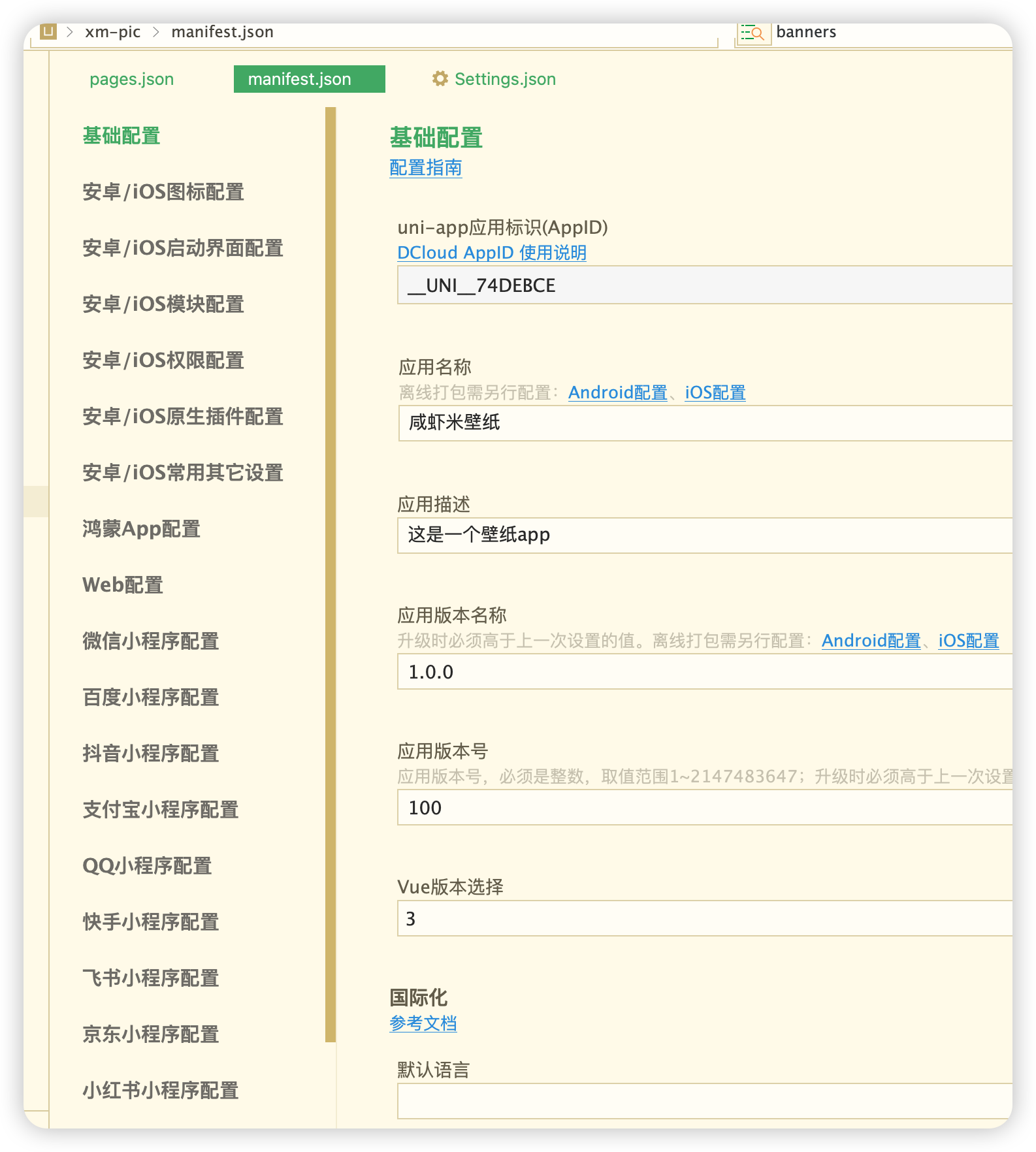Select 鸿蒙App配置 in sidebar
The image size is (1036, 1152).
click(141, 529)
